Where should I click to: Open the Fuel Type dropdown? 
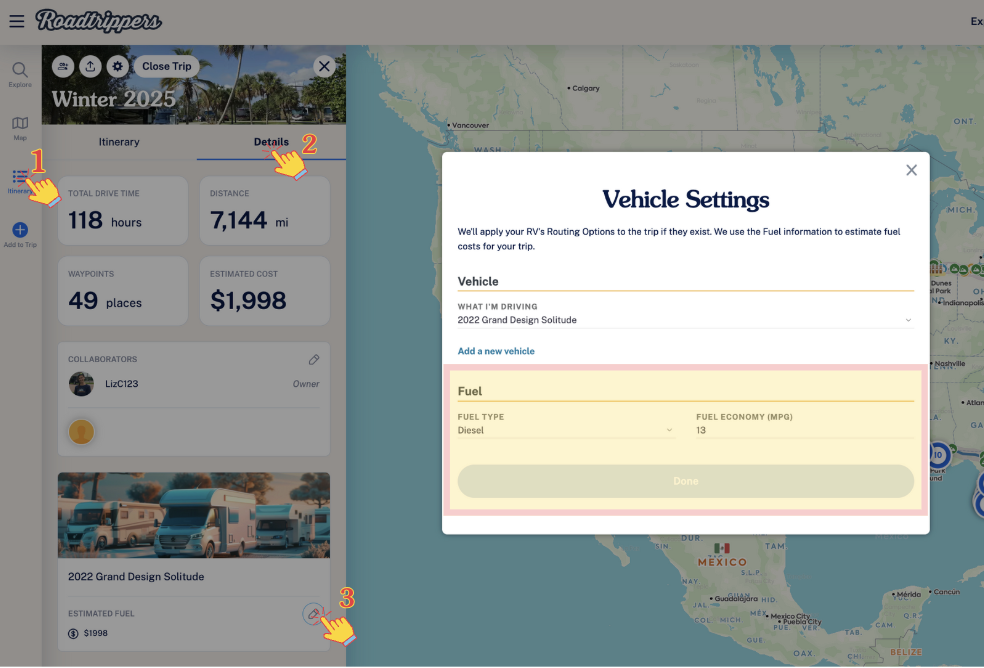(x=565, y=430)
